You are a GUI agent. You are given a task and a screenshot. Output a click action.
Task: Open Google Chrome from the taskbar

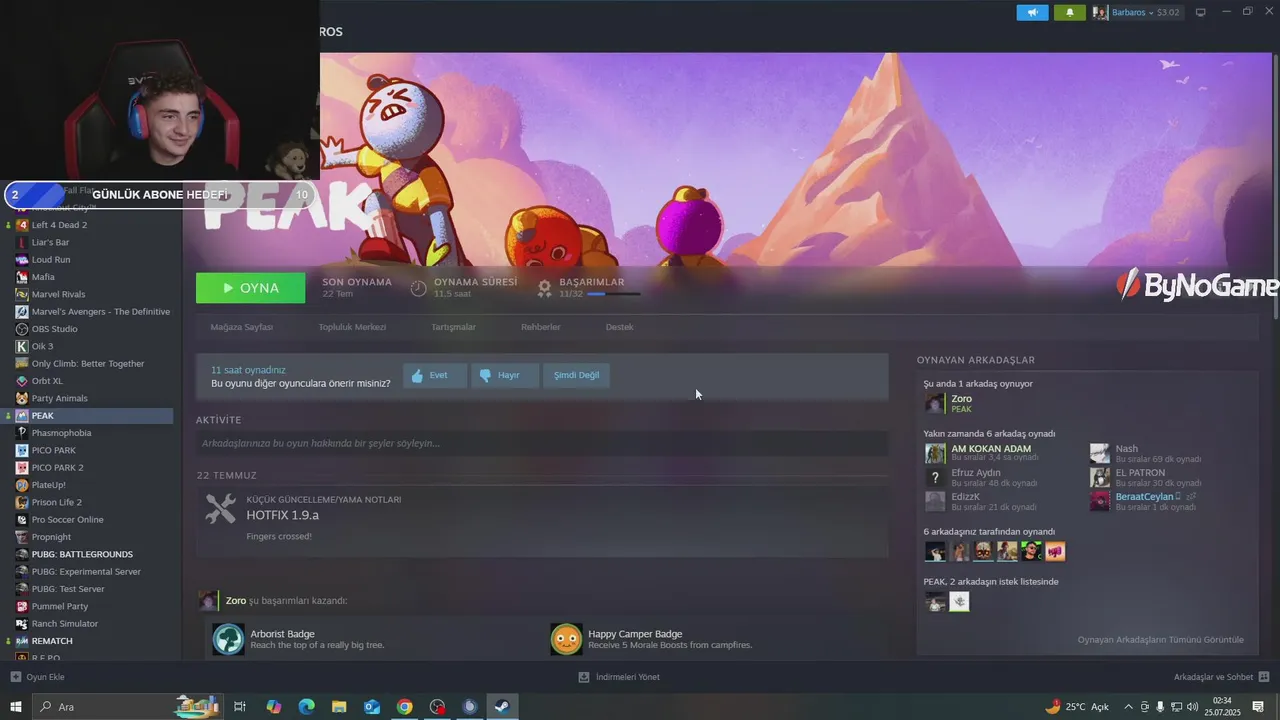coord(404,706)
